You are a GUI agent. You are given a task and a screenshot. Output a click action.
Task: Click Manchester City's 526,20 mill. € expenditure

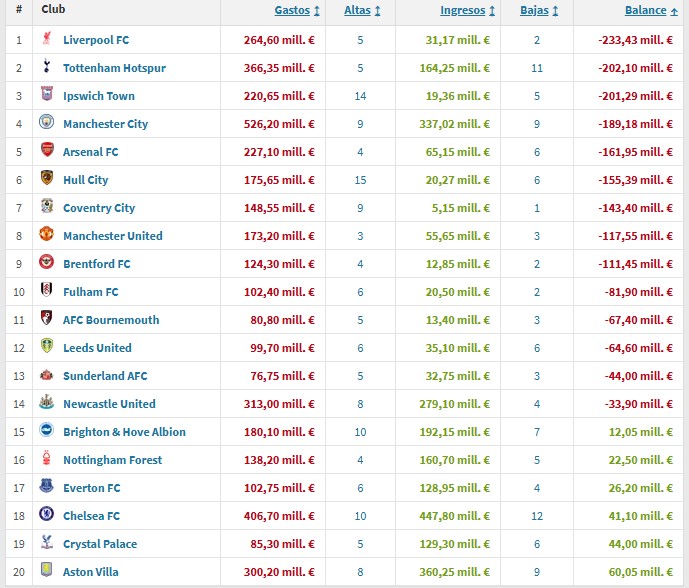[x=279, y=124]
